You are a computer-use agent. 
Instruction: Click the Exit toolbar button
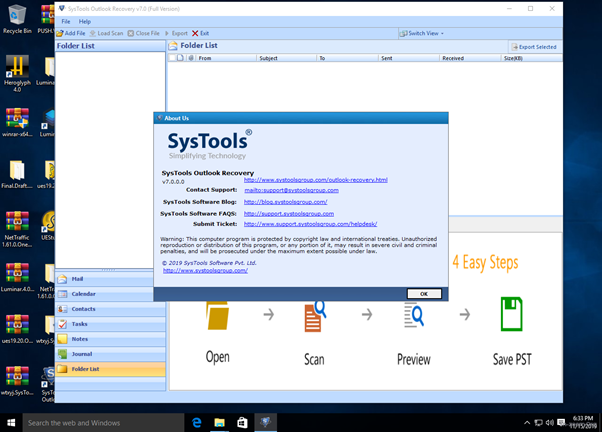pos(200,33)
